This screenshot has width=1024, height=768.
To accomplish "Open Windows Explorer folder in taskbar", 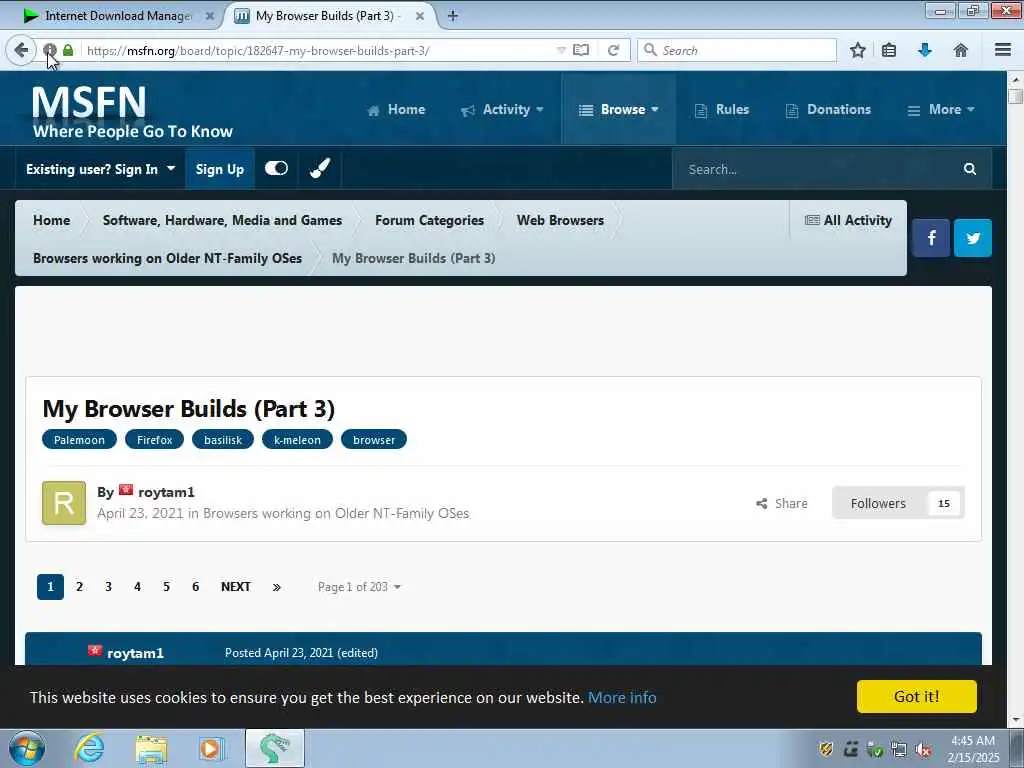I will coord(152,748).
